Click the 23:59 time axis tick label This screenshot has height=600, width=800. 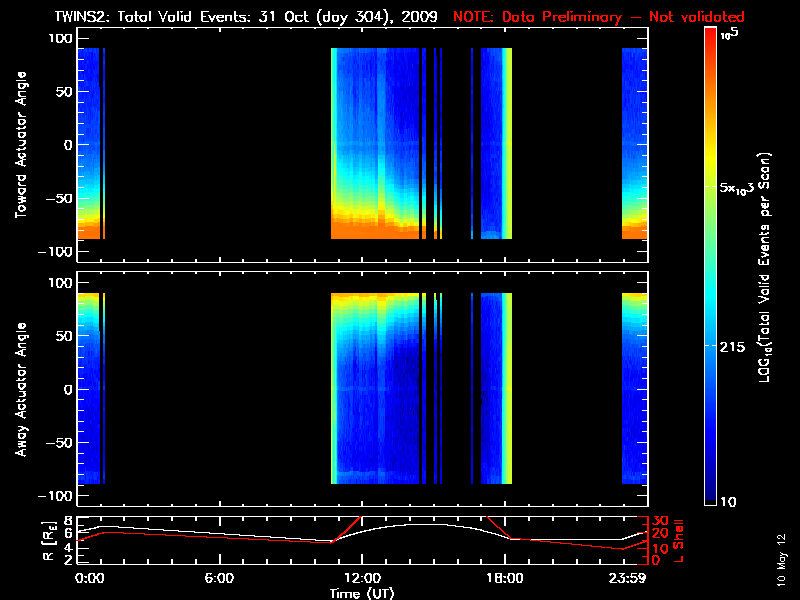pyautogui.click(x=630, y=579)
